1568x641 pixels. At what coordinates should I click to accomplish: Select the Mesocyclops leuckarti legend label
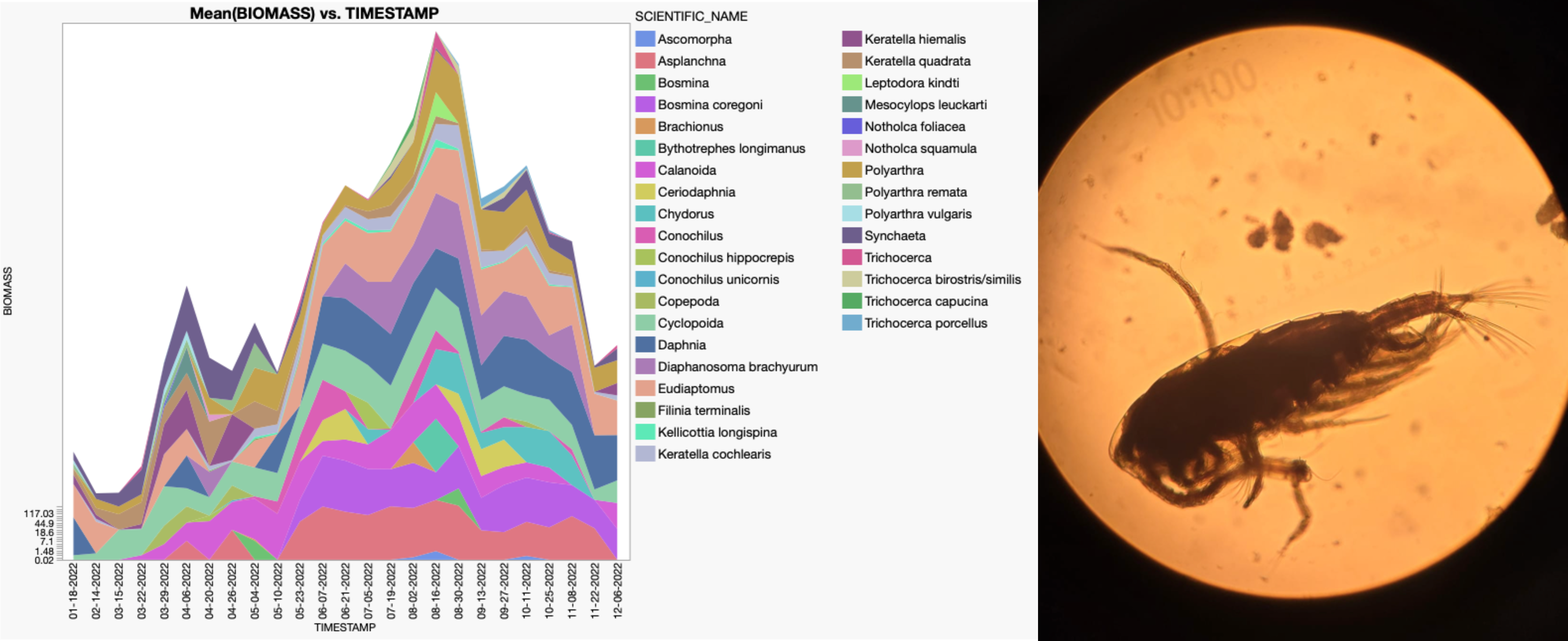pyautogui.click(x=925, y=105)
